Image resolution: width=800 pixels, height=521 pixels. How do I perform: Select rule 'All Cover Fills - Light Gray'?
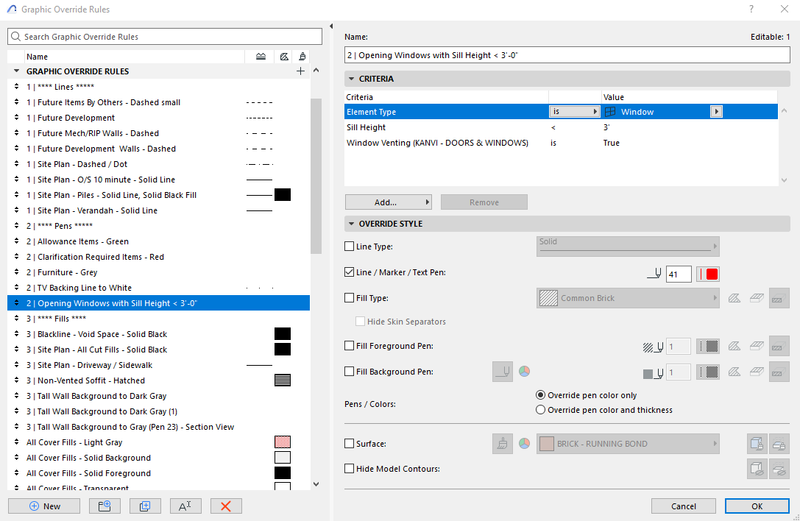[158, 442]
